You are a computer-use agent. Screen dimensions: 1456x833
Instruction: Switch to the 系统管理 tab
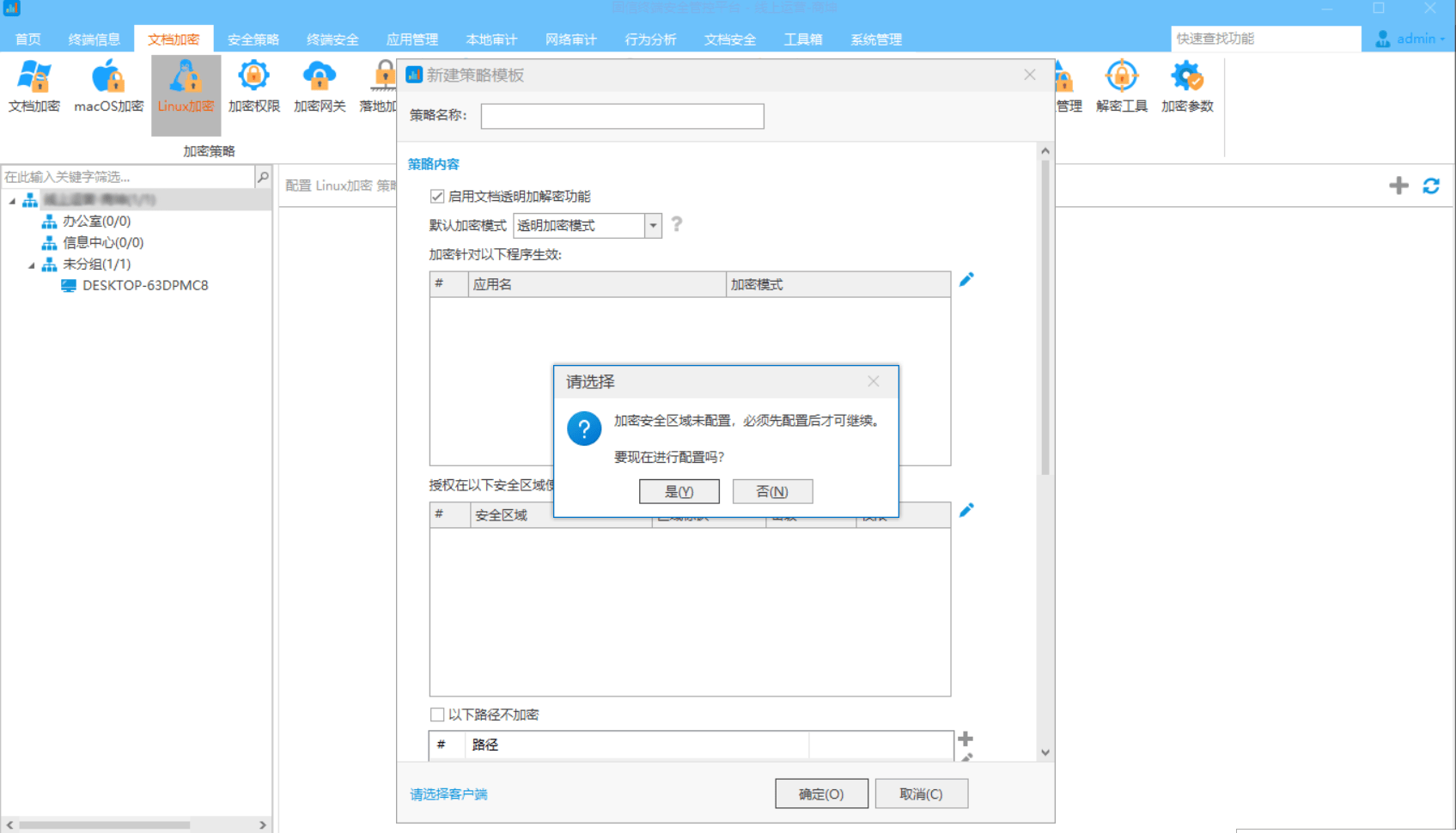[x=876, y=39]
